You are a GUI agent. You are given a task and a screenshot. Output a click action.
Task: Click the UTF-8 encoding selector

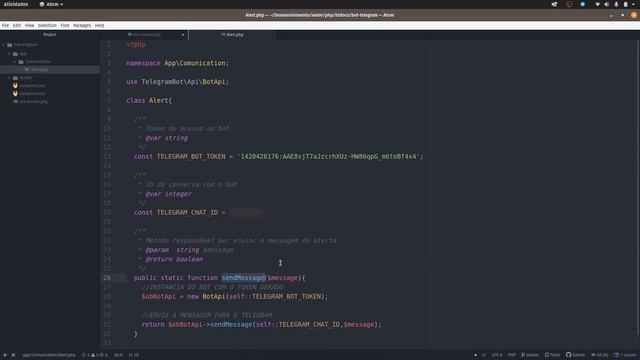(497, 355)
